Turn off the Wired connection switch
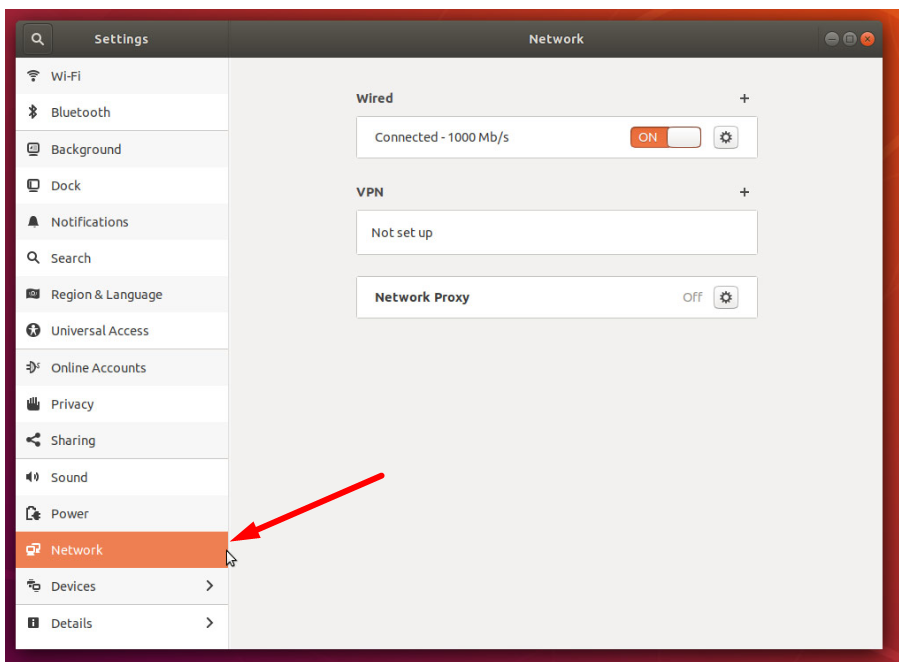Screen dimensions: 899x662 pos(666,138)
